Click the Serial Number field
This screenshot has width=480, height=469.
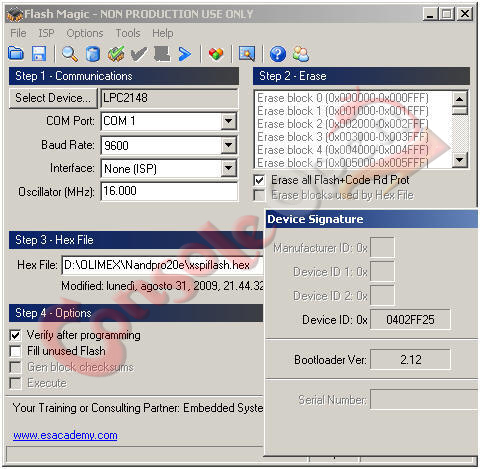click(424, 399)
